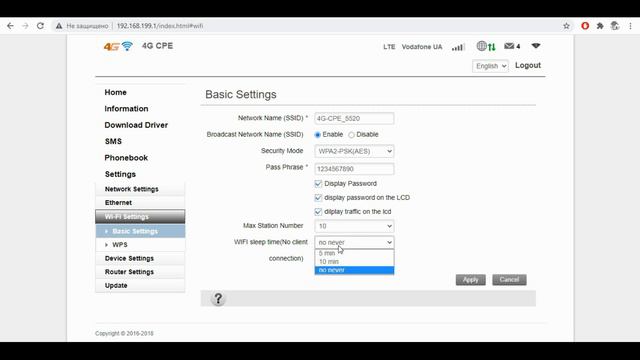Screen dimensions: 640x360
Task: Click the Basic Settings page heading
Action: point(241,95)
